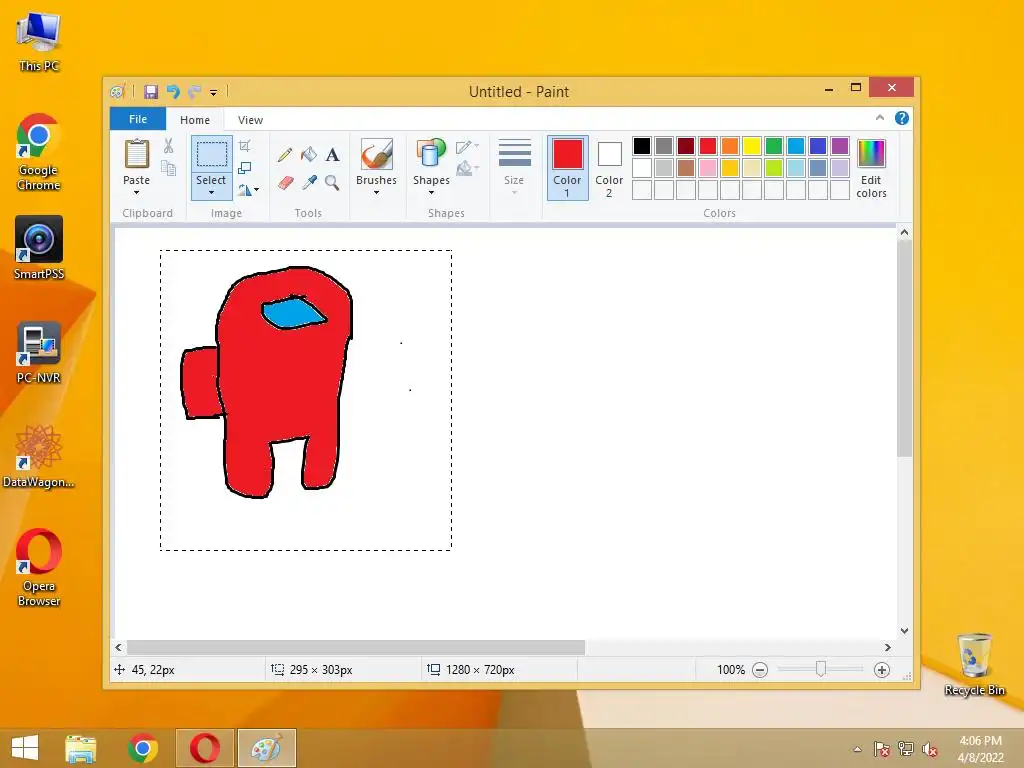Click the Resize icon in Image group
Image resolution: width=1024 pixels, height=768 pixels.
245,168
